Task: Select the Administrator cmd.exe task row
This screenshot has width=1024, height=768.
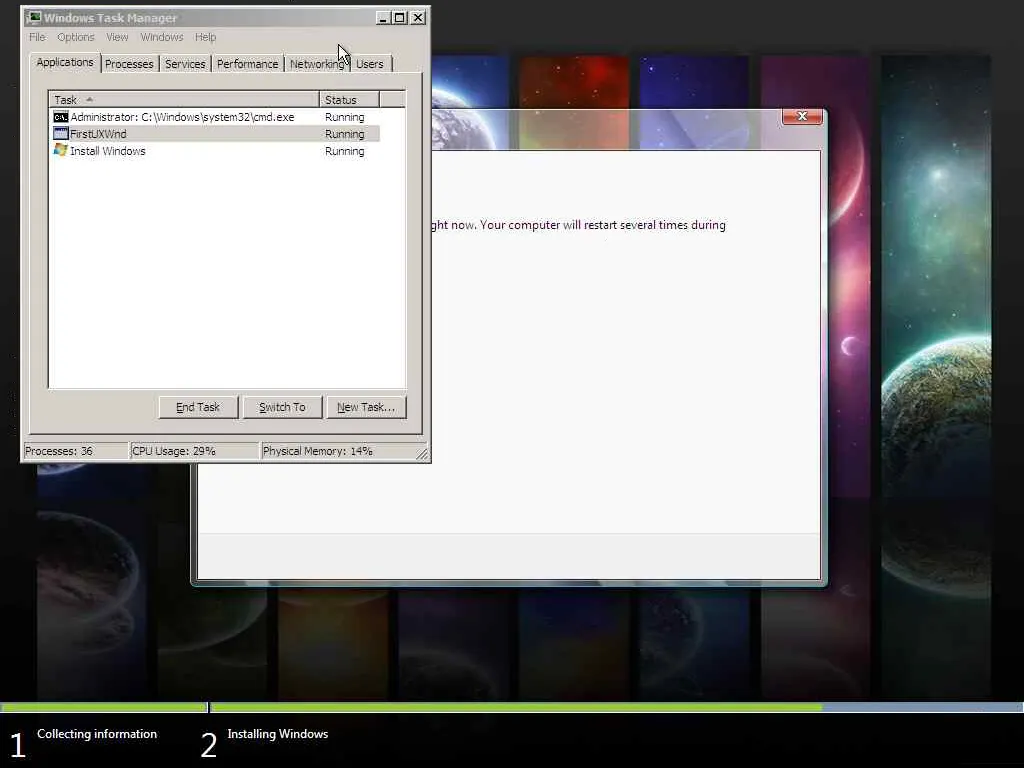Action: [x=216, y=117]
